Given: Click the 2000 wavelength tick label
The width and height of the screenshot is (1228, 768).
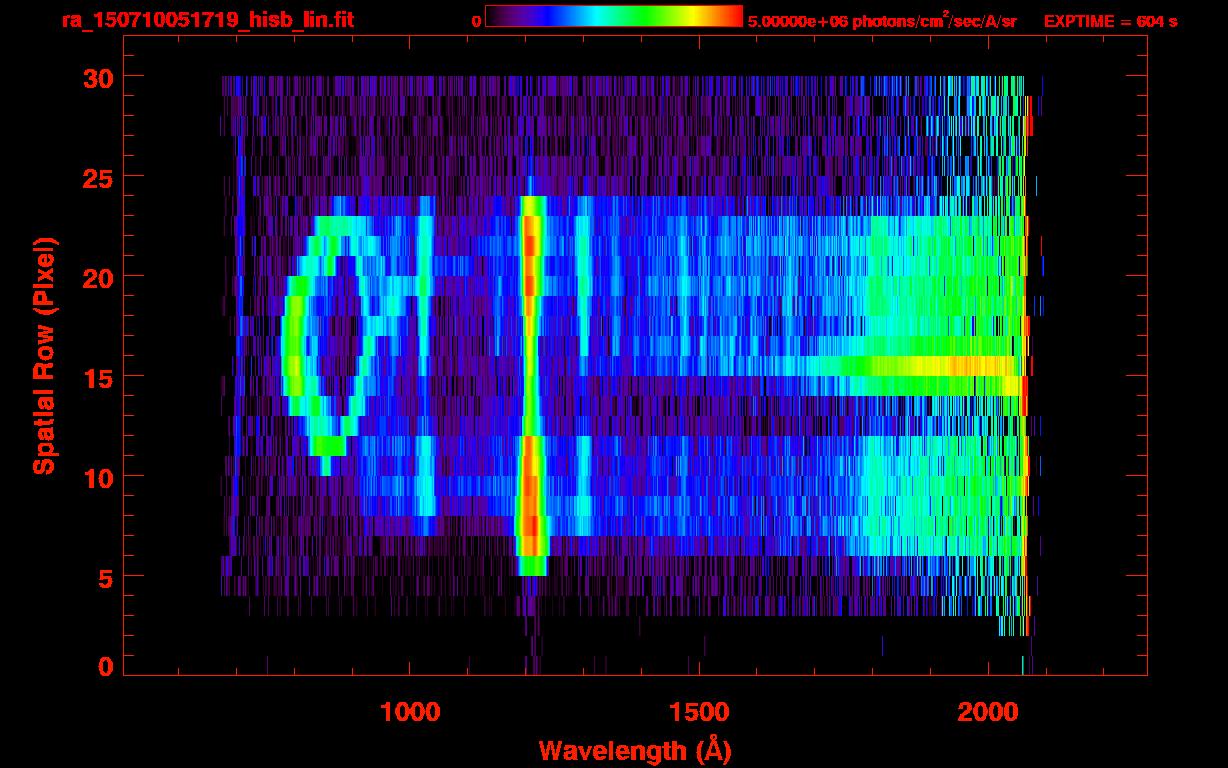Looking at the screenshot, I should click(x=988, y=712).
